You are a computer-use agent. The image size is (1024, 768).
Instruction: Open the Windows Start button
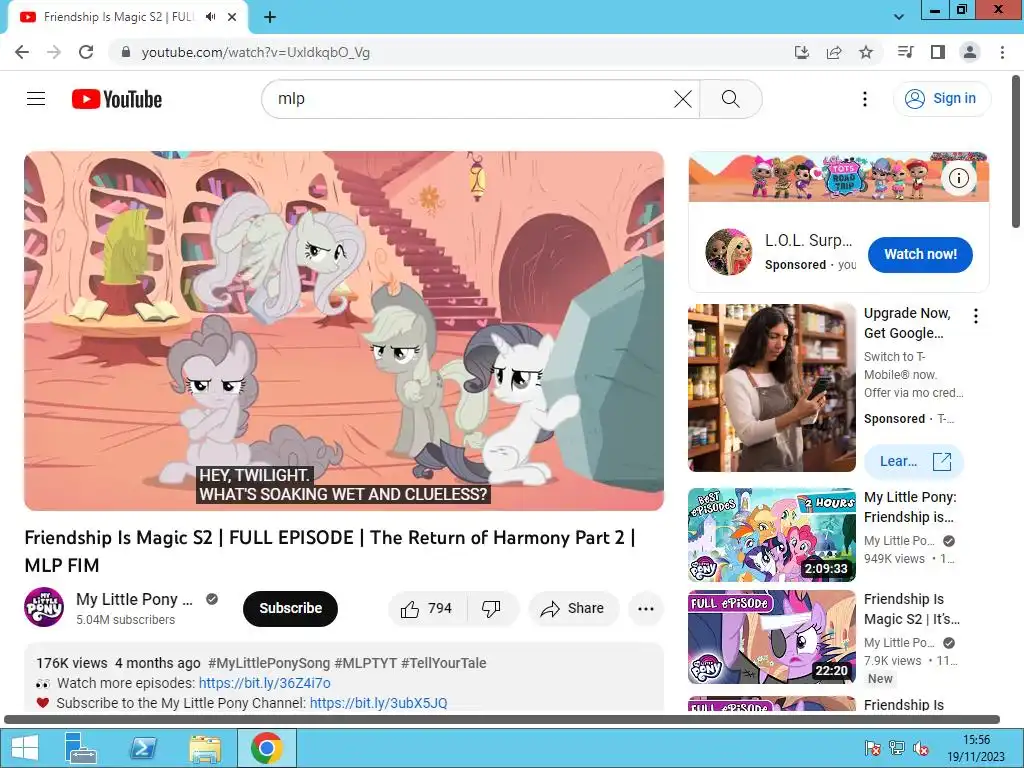[24, 748]
